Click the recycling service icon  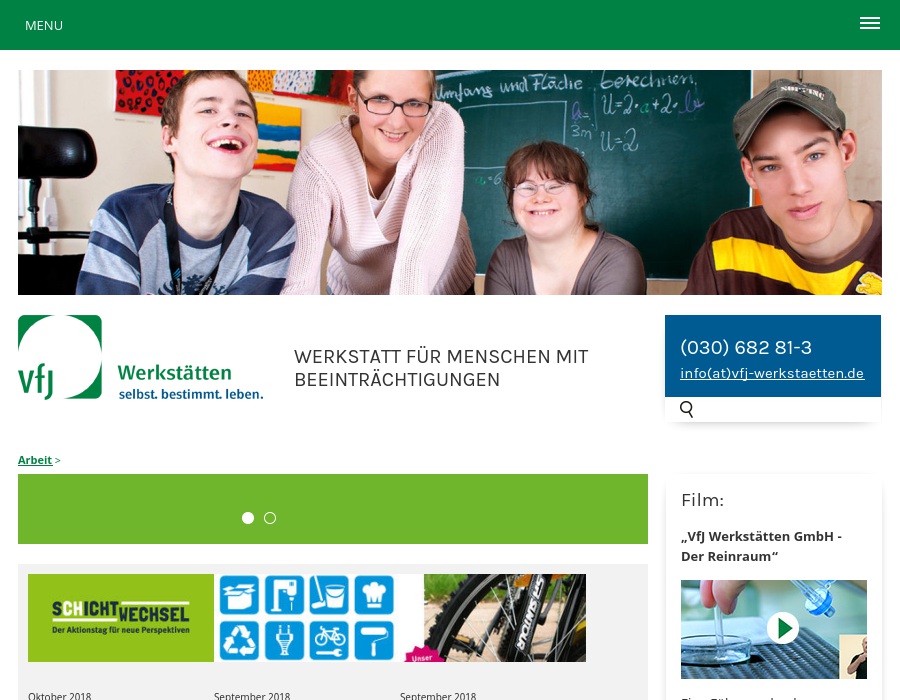(238, 640)
